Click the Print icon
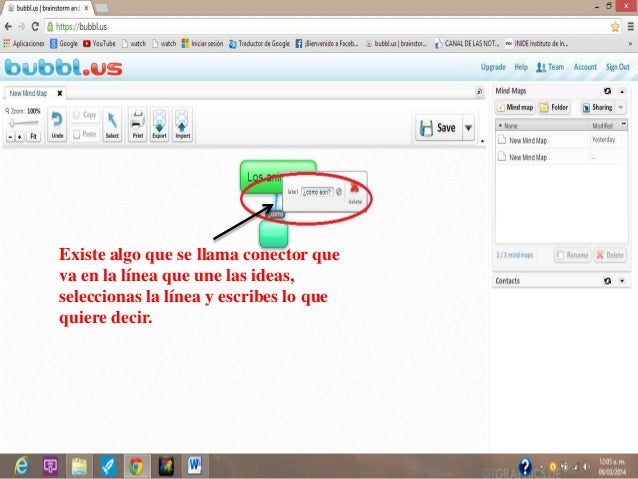 coord(138,125)
